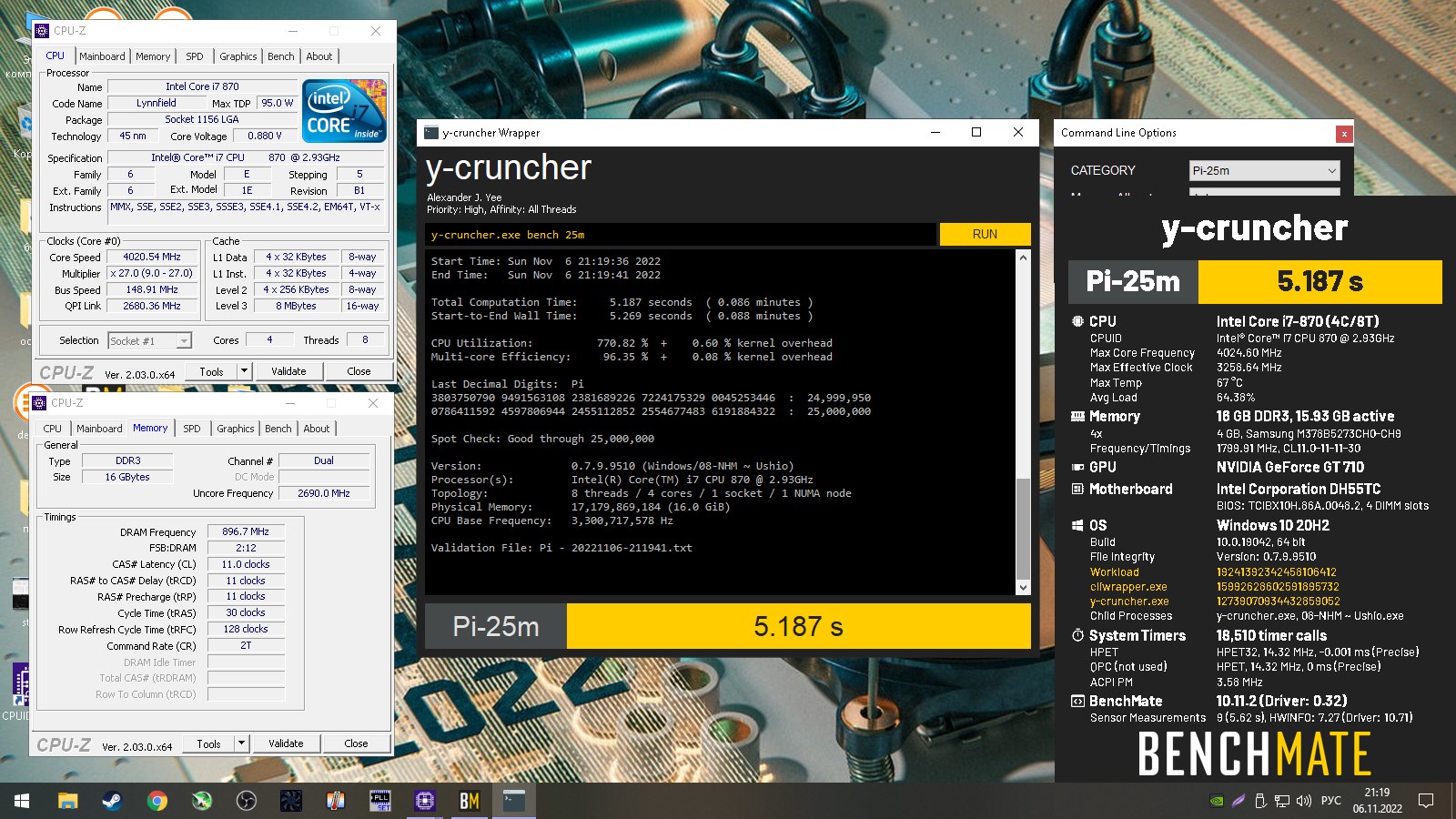This screenshot has width=1456, height=819.
Task: Click the console scrollbar thumb
Action: (x=1023, y=528)
